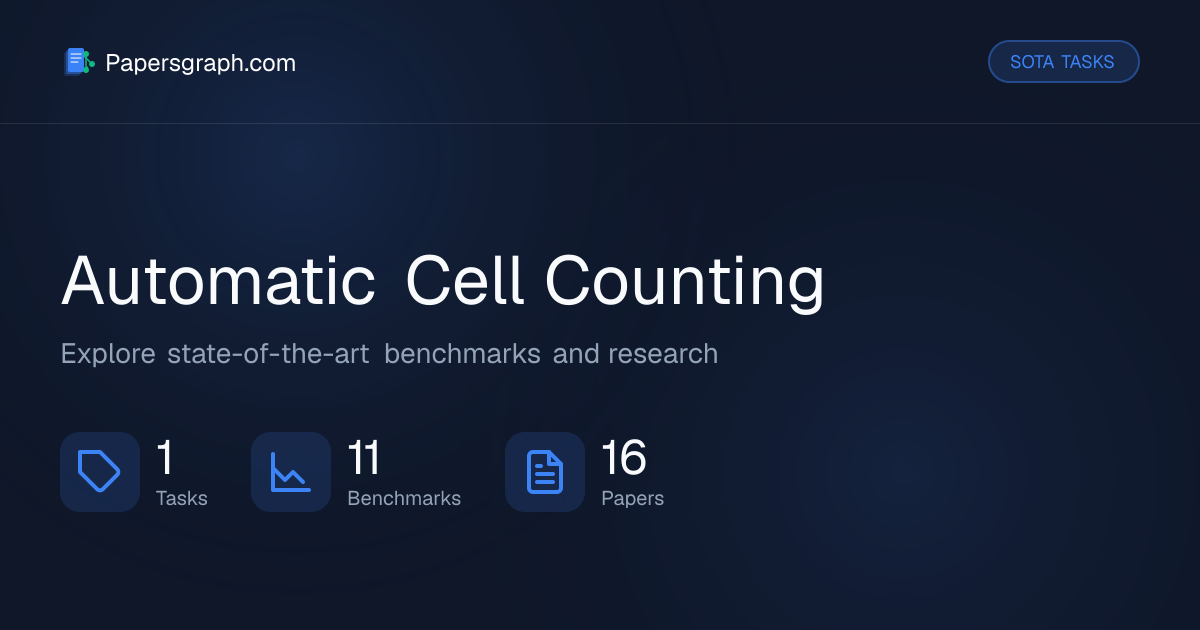Click the number 16 above Papers
This screenshot has height=630, width=1200.
click(x=624, y=458)
